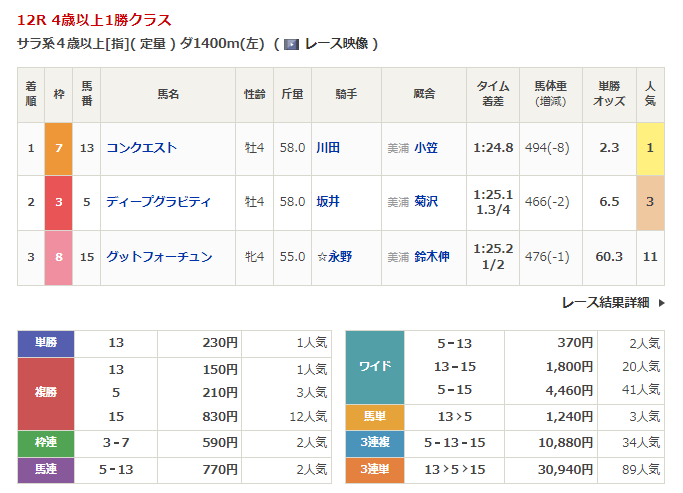Screen dimensions: 683x493
Task: Click the orange frame 7 cell
Action: pyautogui.click(x=59, y=148)
